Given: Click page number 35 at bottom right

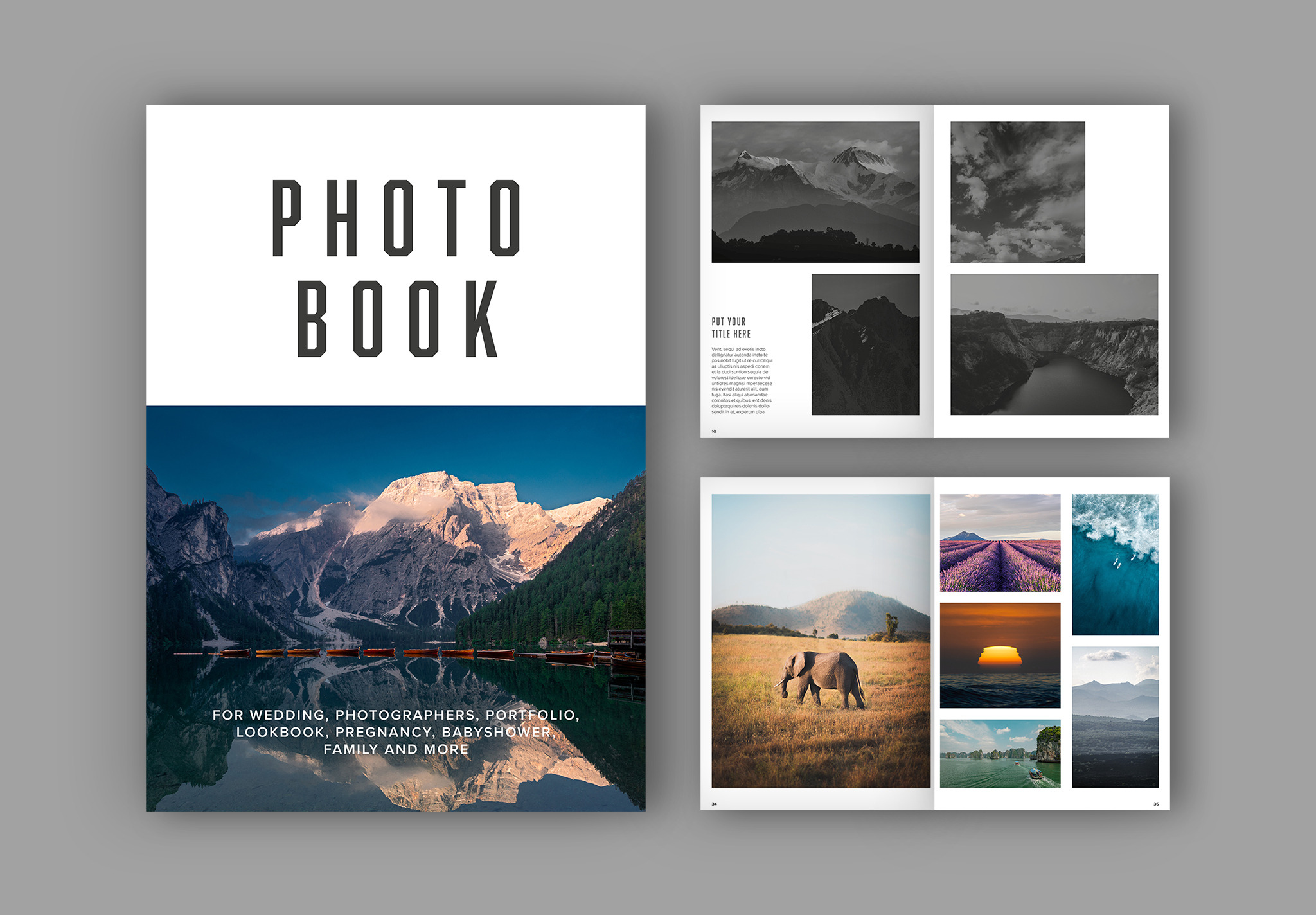Looking at the screenshot, I should click(1156, 804).
